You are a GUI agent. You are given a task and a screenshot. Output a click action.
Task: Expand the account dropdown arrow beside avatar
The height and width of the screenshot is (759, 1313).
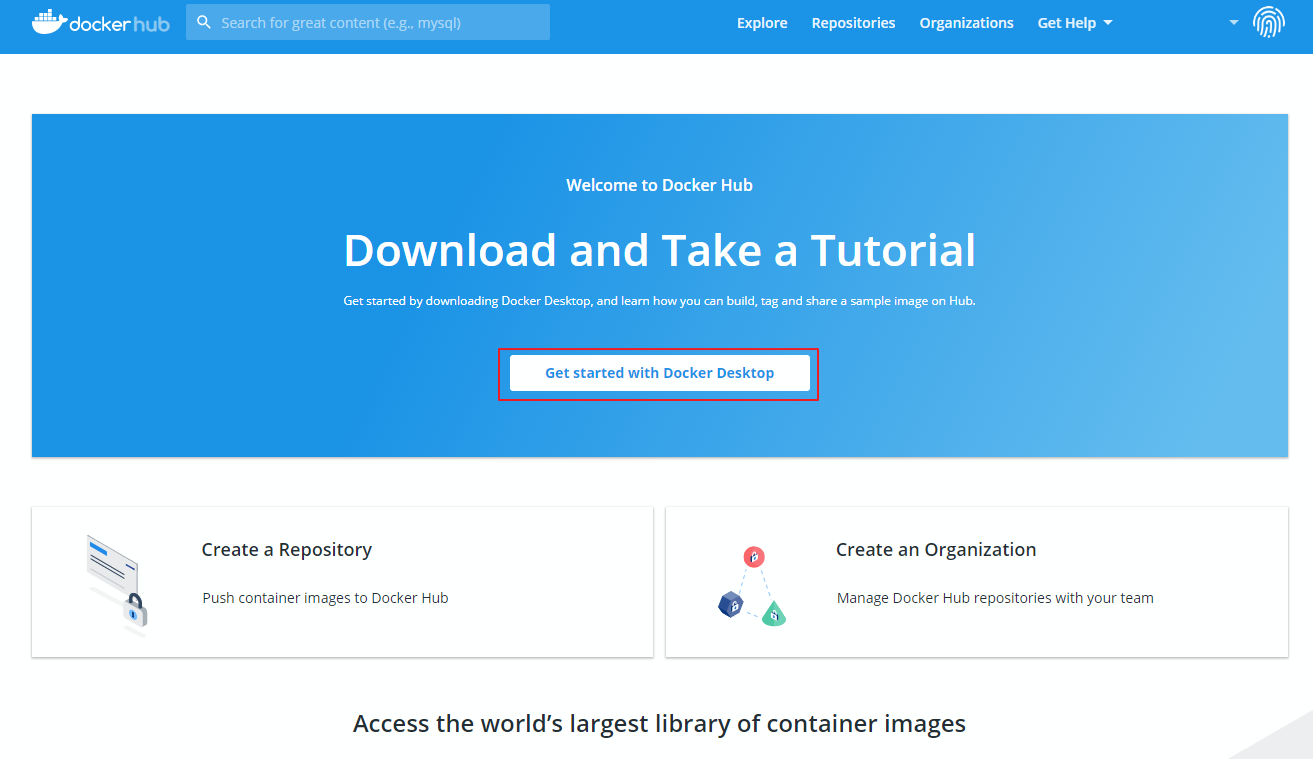pos(1234,22)
